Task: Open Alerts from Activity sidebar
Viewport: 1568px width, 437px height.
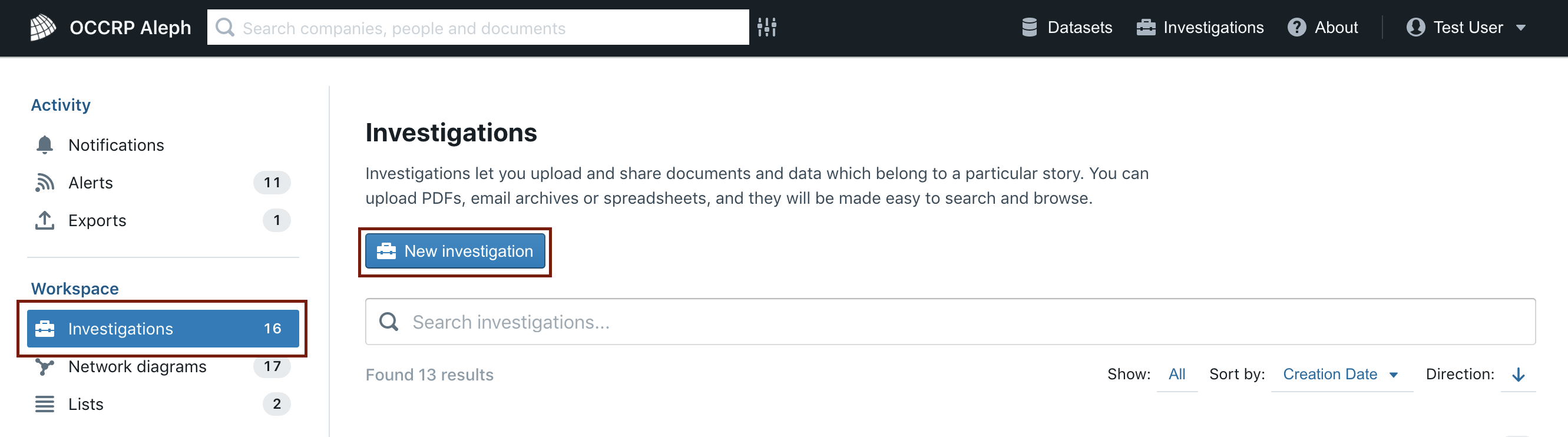Action: pos(163,183)
